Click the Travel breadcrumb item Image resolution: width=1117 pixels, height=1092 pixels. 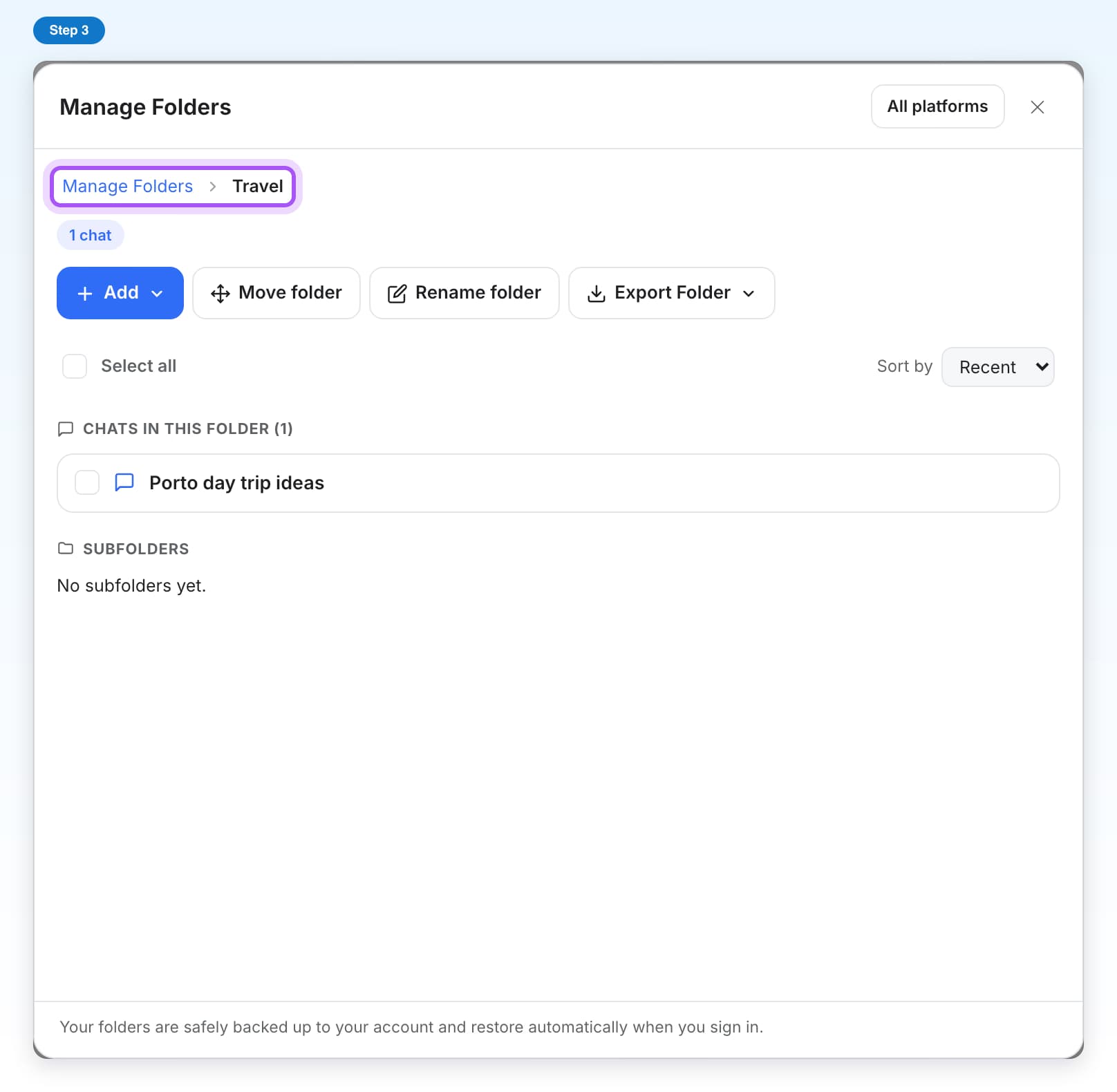click(x=258, y=187)
